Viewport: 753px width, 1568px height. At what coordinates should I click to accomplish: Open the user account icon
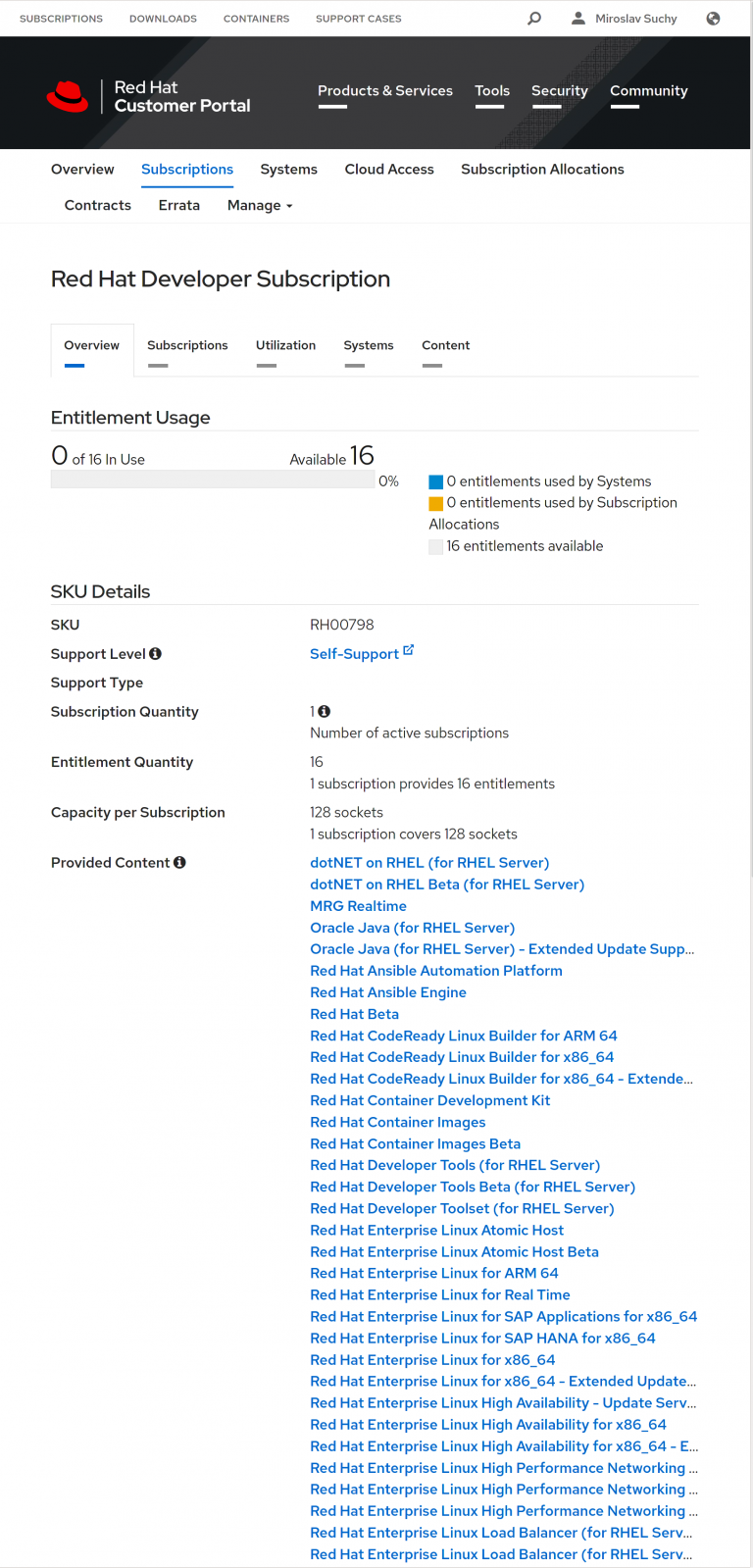point(578,19)
